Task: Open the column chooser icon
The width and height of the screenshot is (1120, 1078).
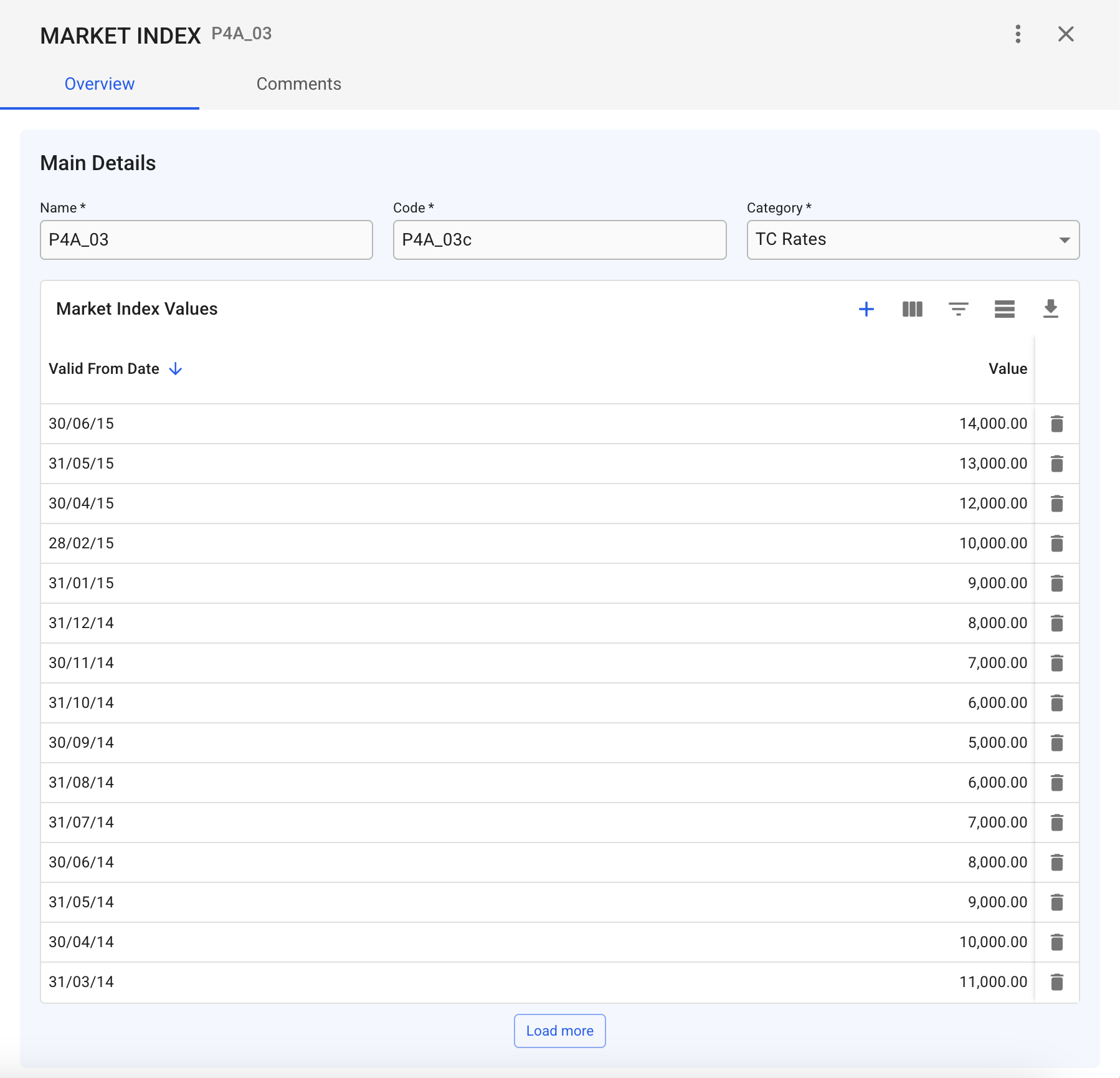Action: (x=912, y=309)
